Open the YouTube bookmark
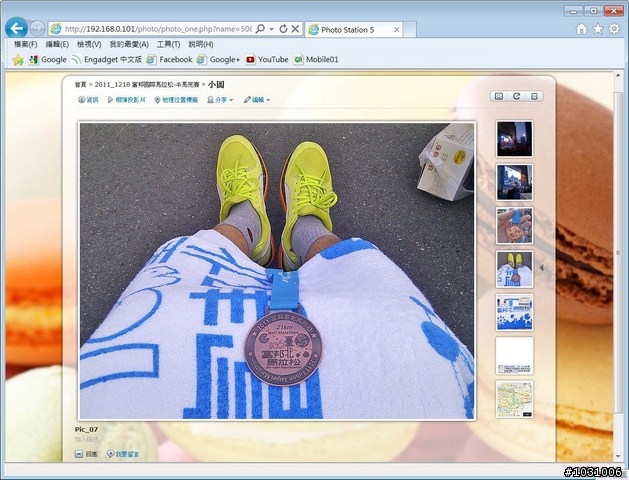The width and height of the screenshot is (629, 480). click(267, 60)
